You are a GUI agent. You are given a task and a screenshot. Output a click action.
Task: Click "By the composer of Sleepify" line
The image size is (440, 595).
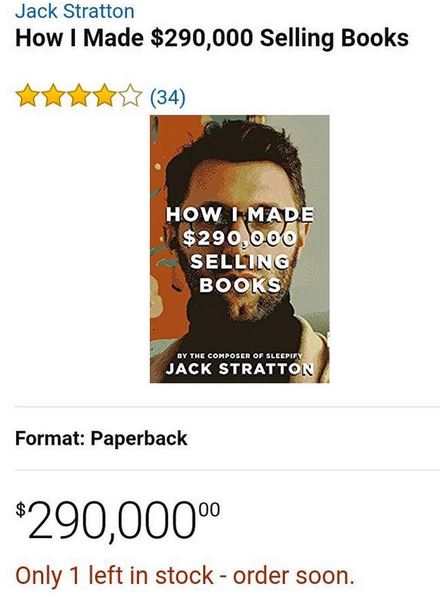tap(240, 356)
